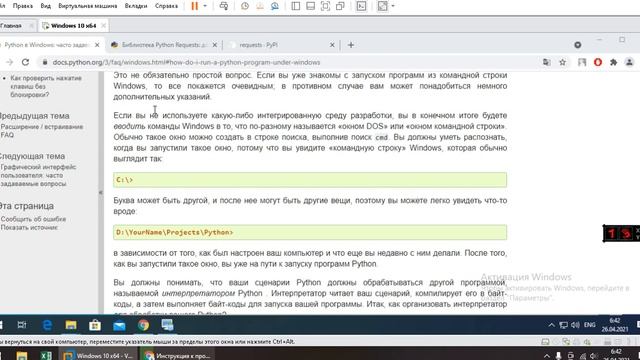Pause the virtual machine

[195, 6]
